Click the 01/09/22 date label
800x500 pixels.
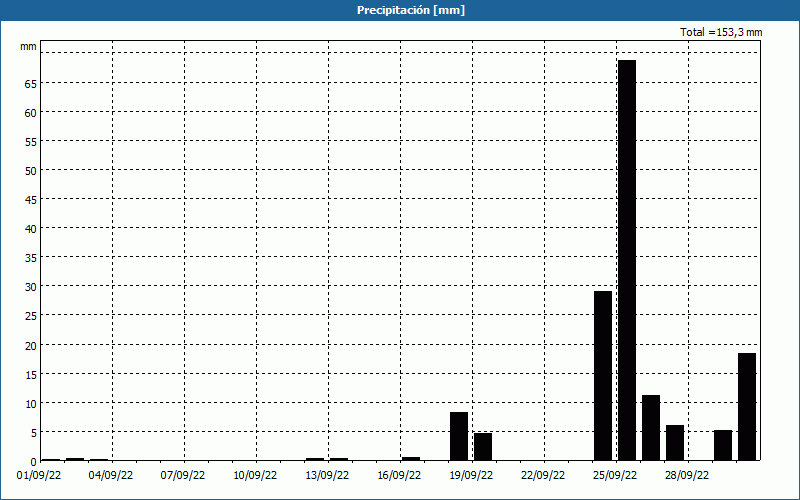39,476
